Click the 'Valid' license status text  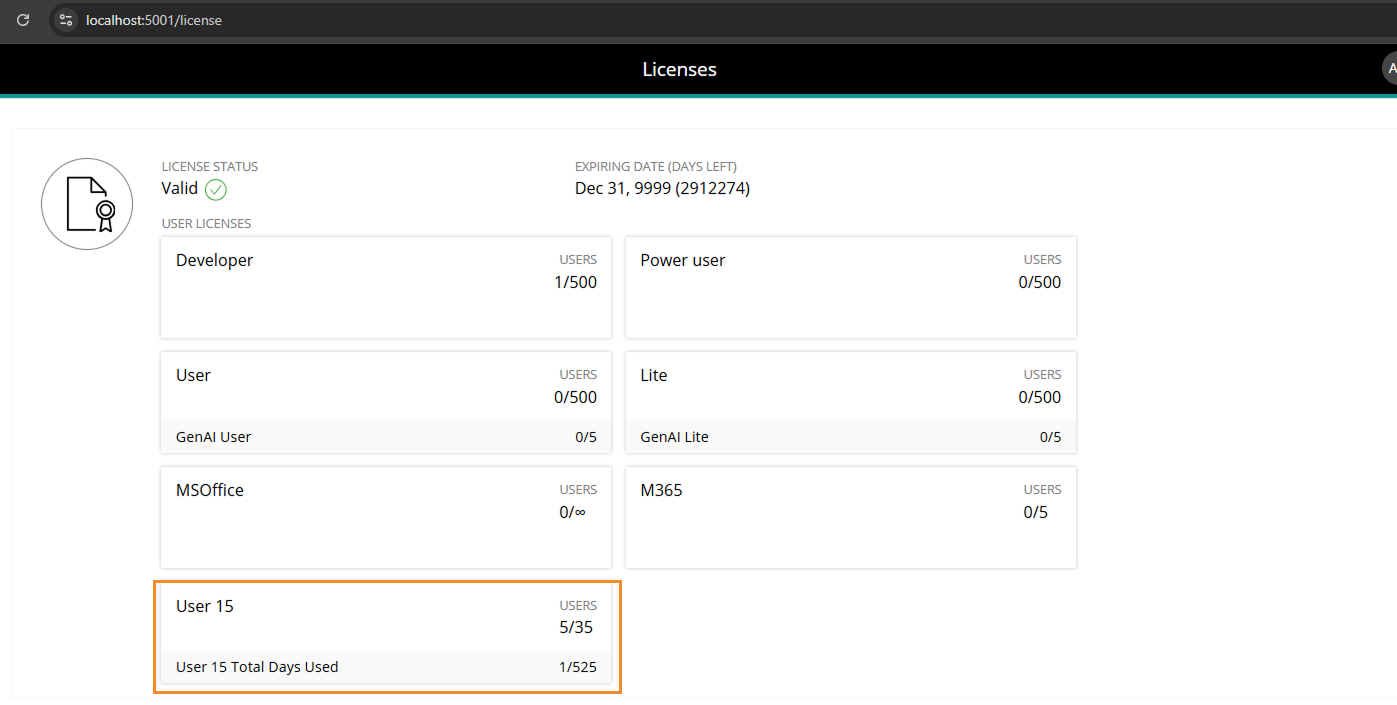pos(180,188)
